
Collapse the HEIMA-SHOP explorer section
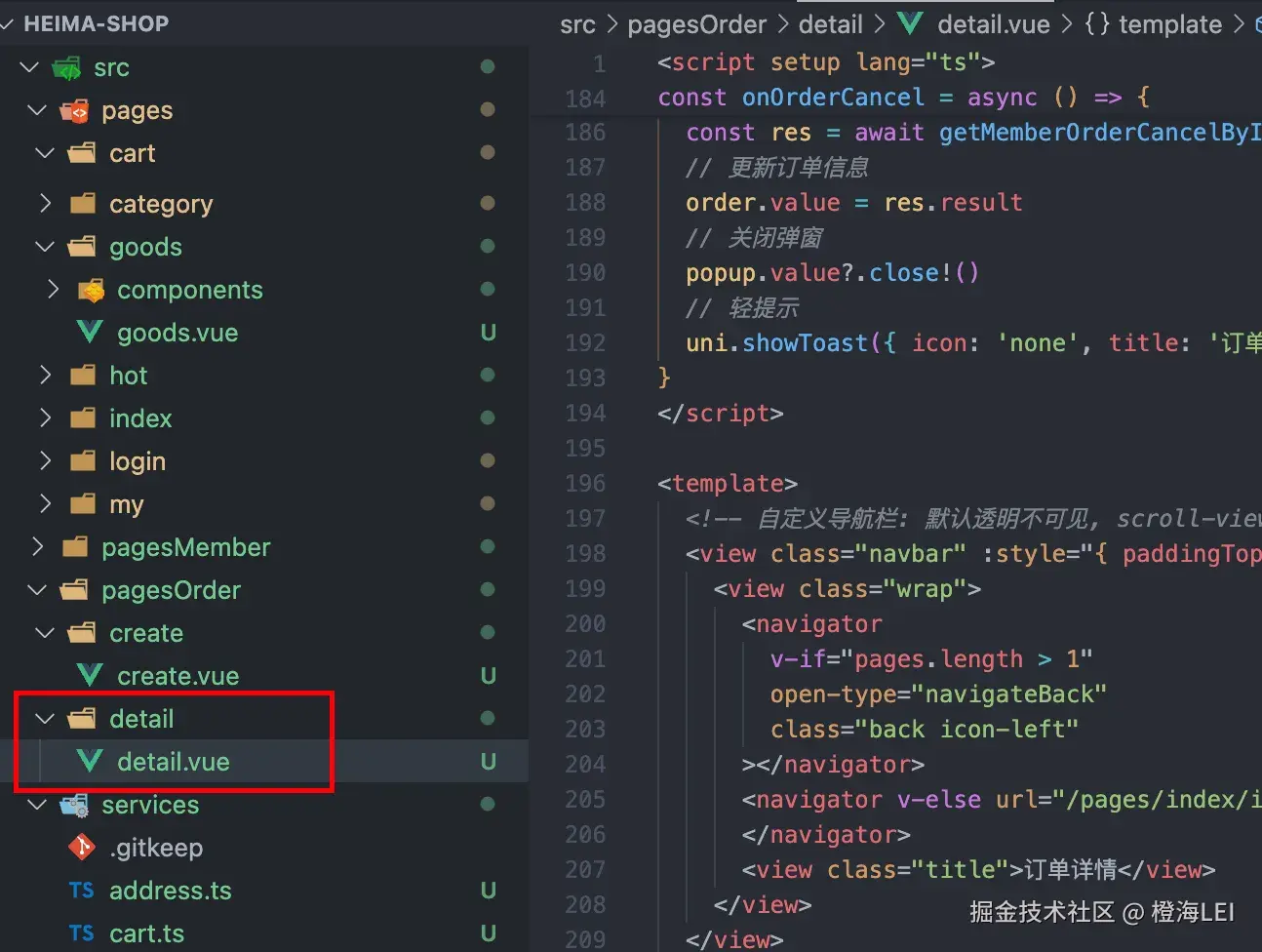[6, 23]
